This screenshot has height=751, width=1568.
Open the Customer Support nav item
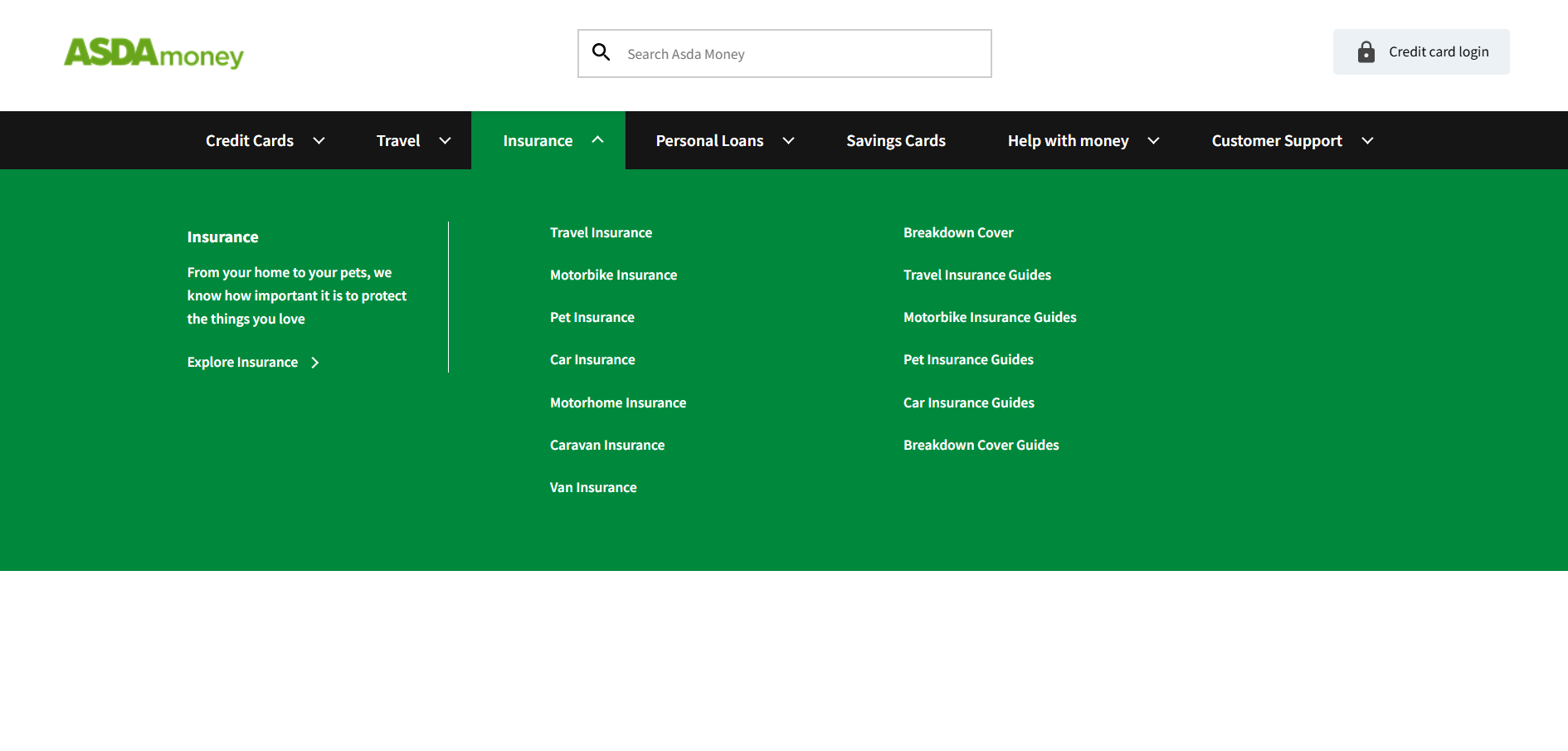[x=1277, y=141]
